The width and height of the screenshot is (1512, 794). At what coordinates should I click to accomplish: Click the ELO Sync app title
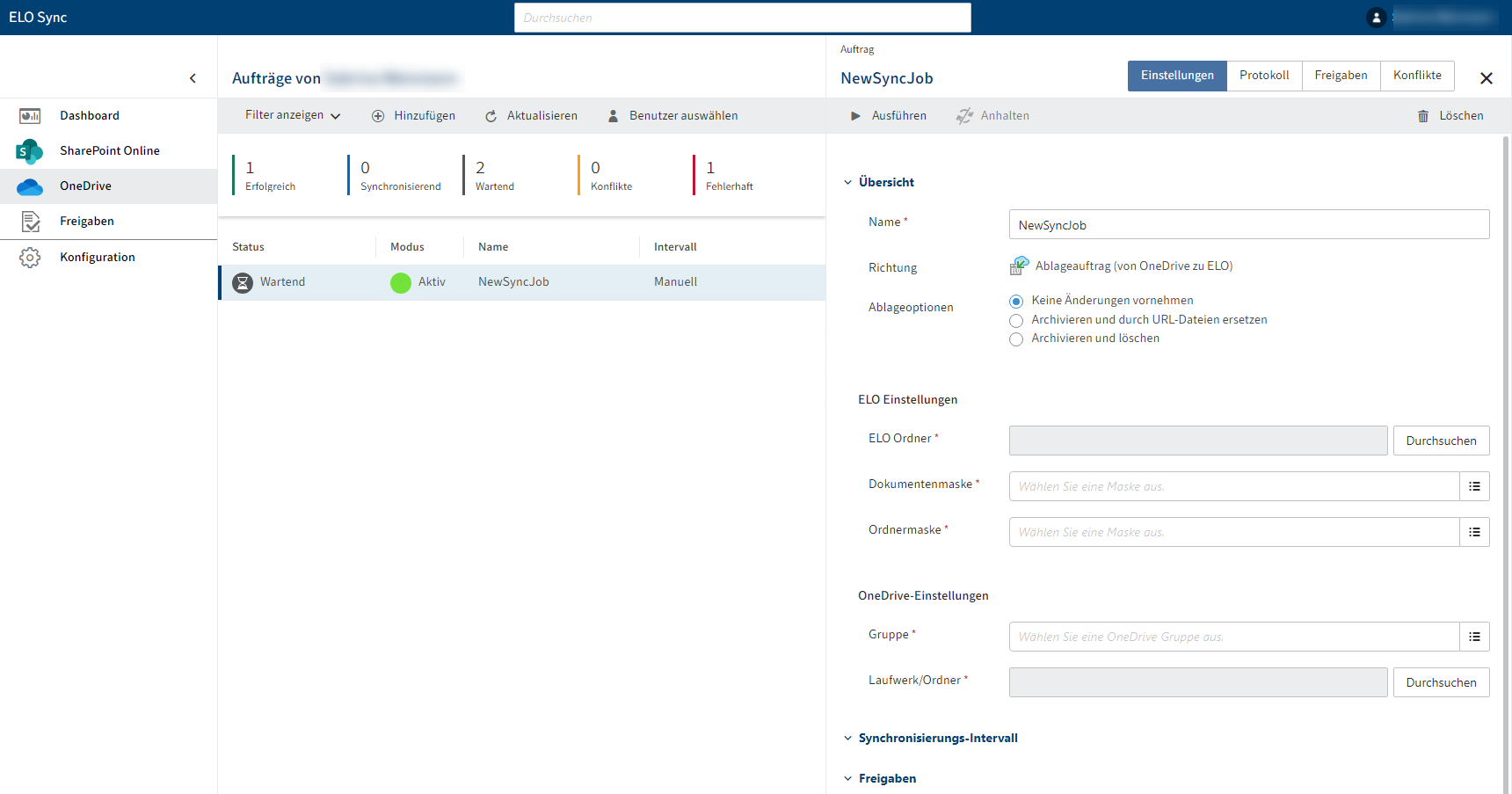[x=38, y=18]
